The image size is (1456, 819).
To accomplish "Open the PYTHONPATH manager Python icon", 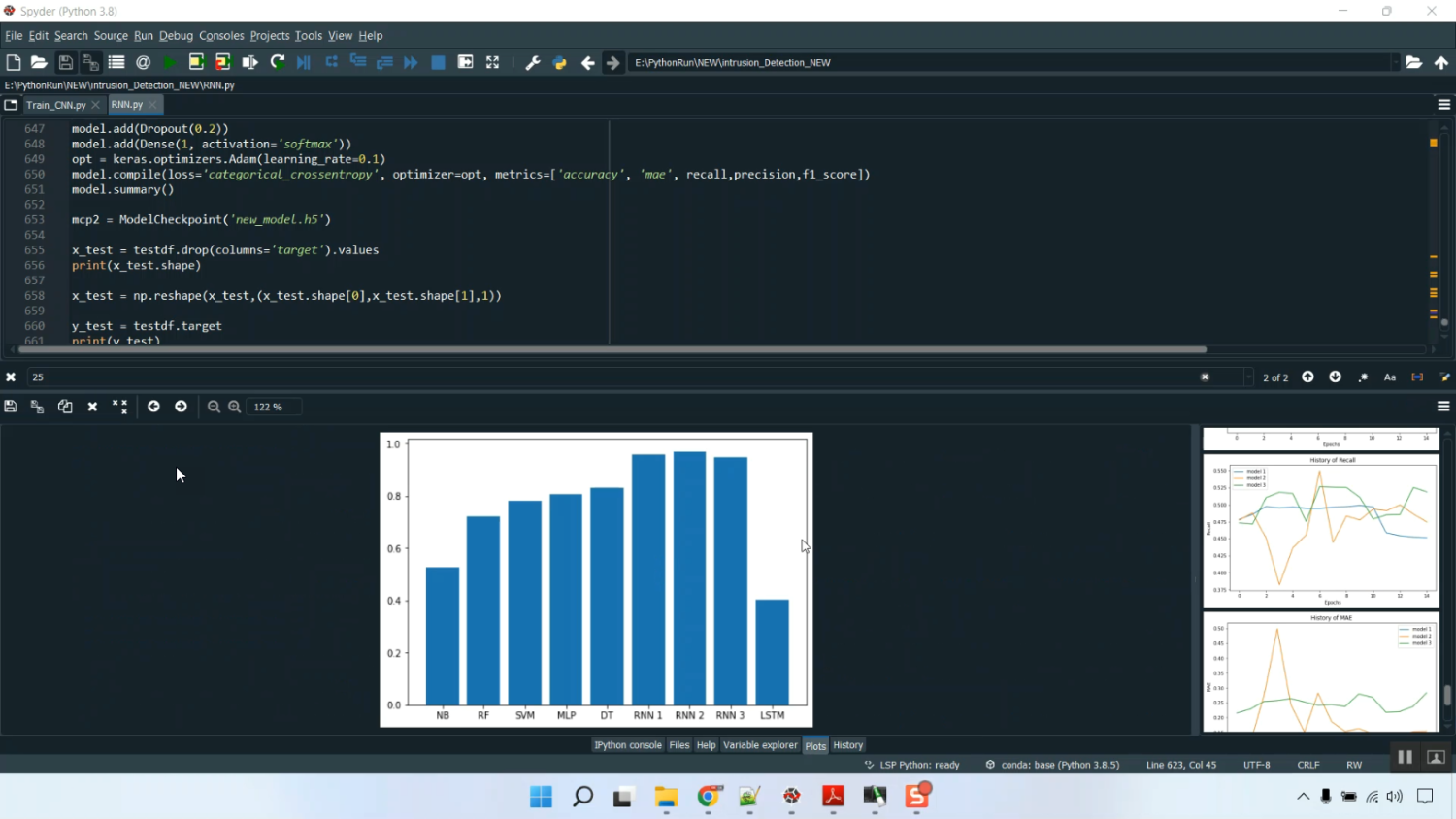I will point(560,62).
